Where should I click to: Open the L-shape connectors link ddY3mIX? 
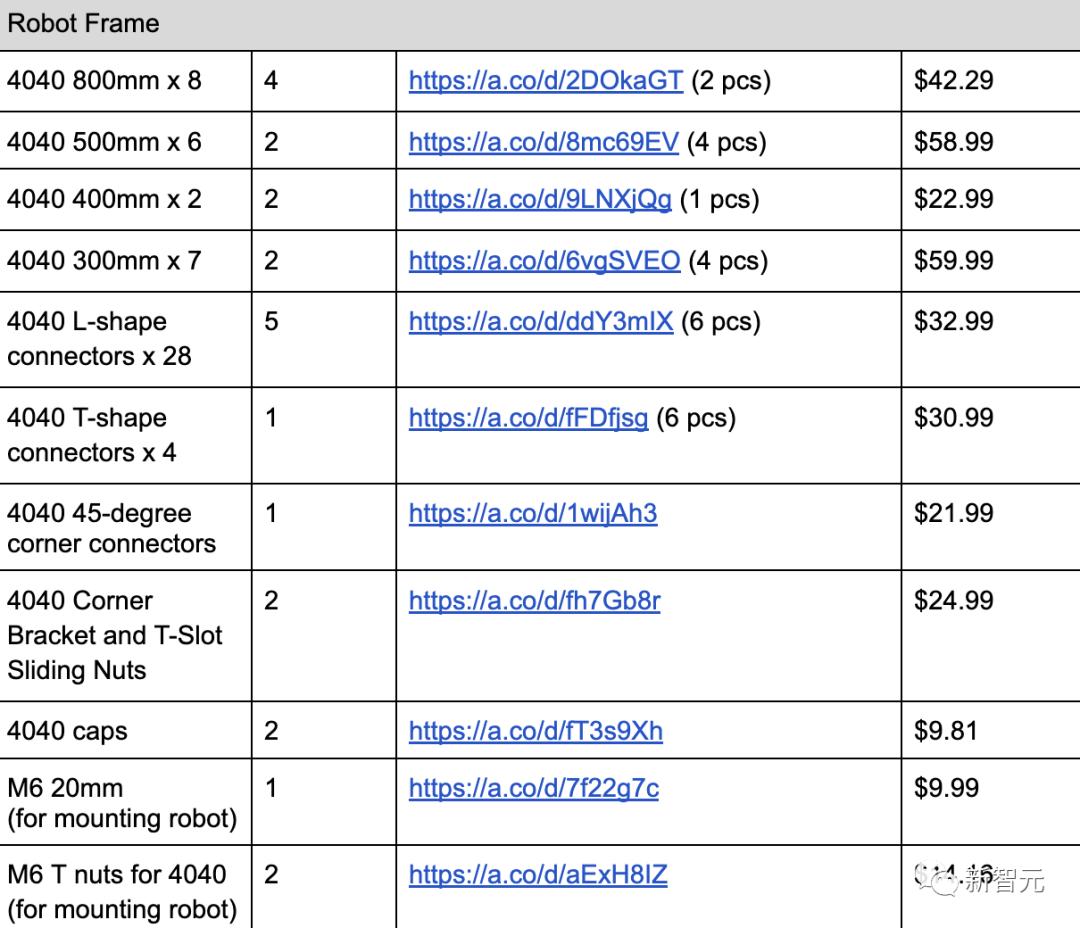(x=540, y=322)
